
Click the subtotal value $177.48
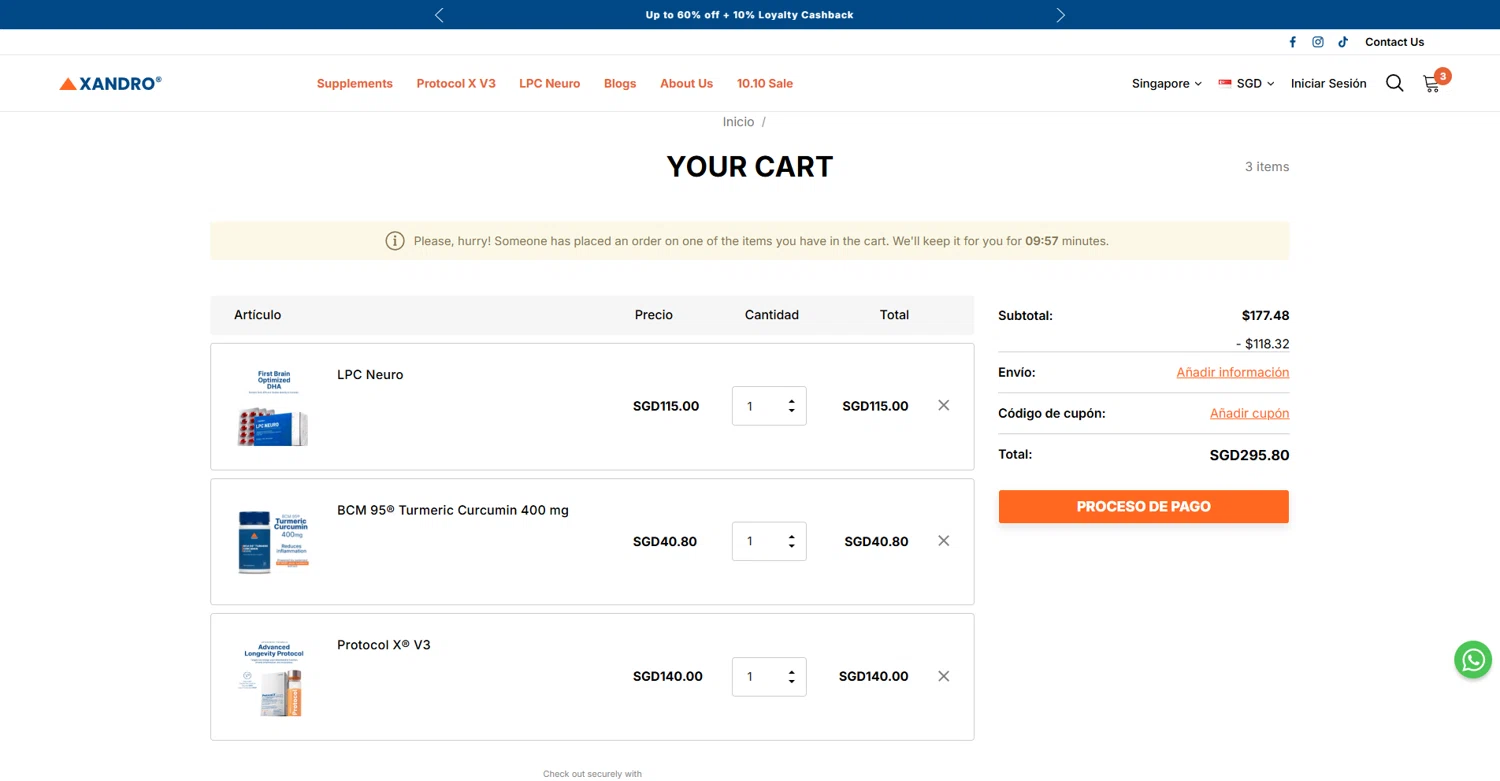pos(1265,316)
